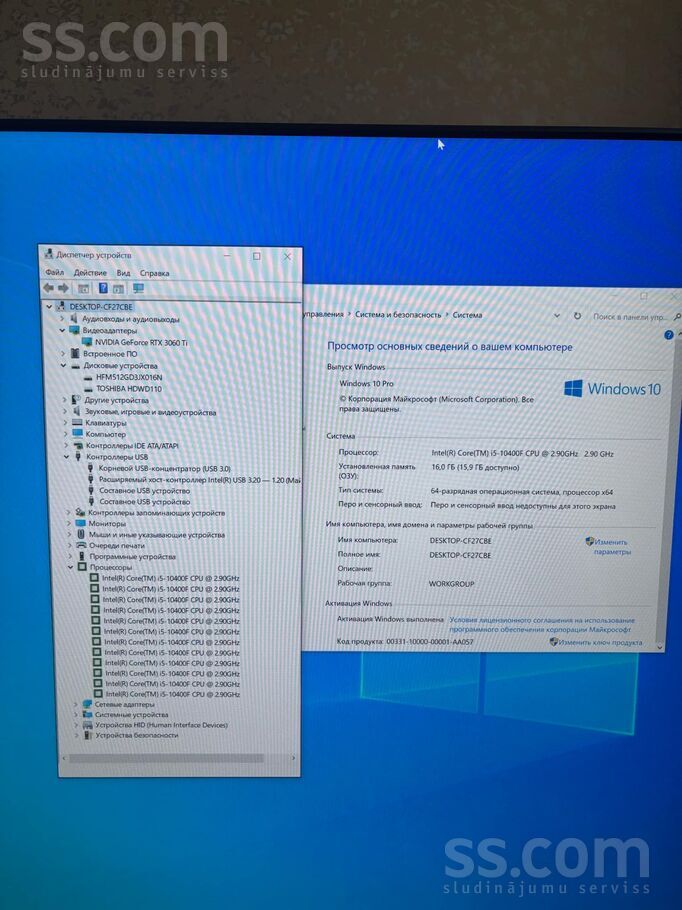Click product code 00331-10000-00001-AA057
The width and height of the screenshot is (682, 910).
click(x=430, y=642)
